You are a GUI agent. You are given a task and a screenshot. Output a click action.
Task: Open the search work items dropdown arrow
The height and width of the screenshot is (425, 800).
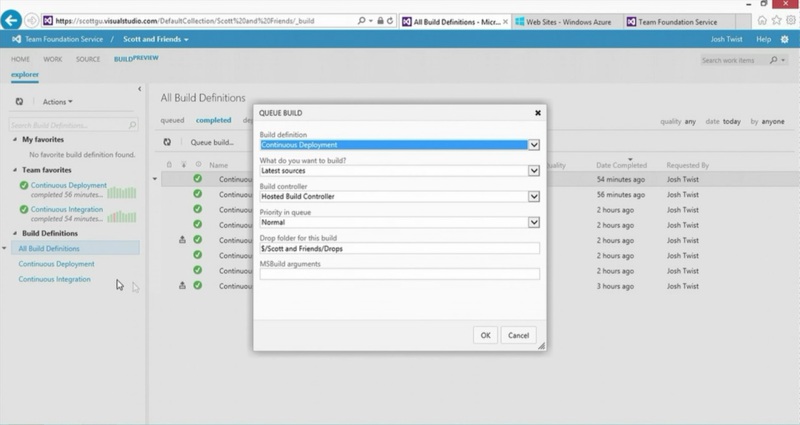click(x=783, y=60)
